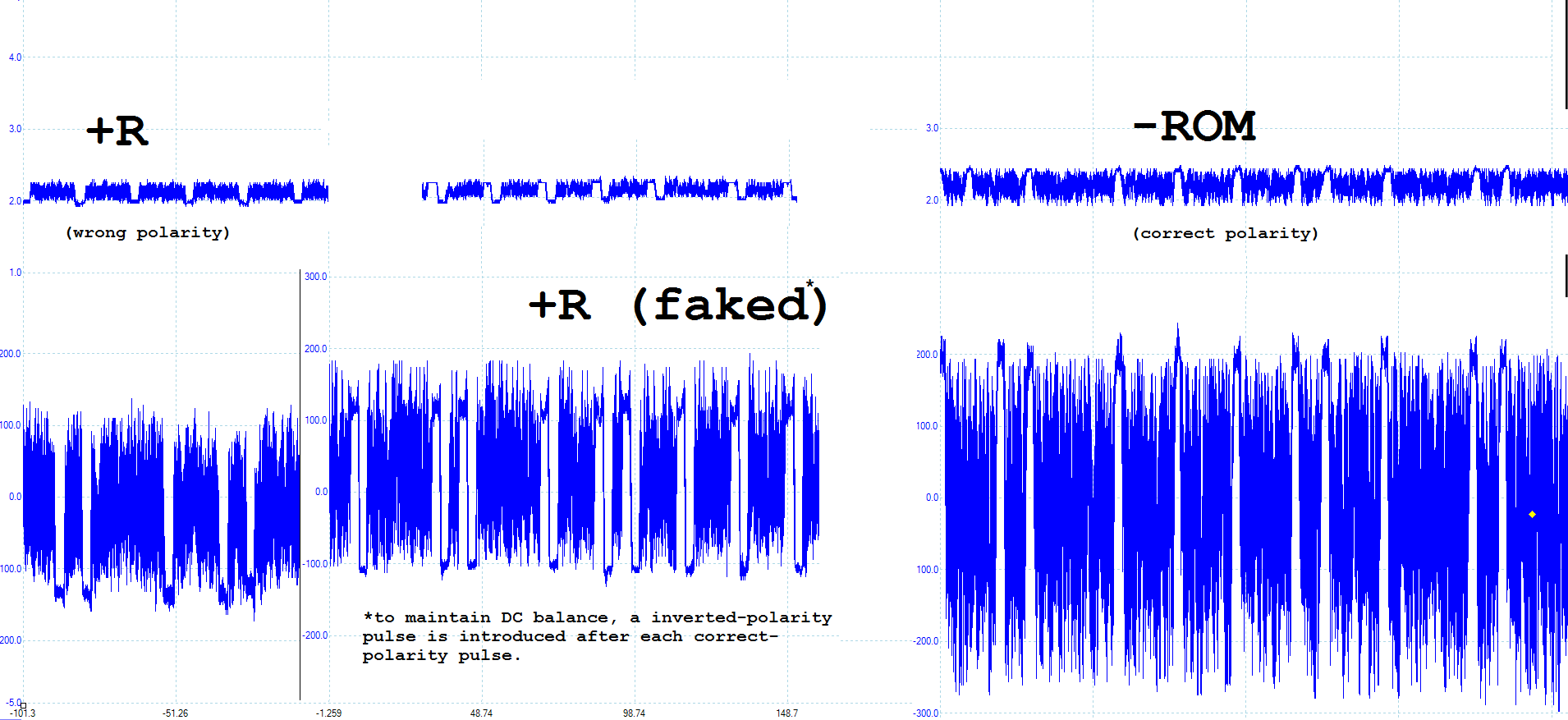
Task: Select the "(wrong polarity)" caption
Action: 148,232
